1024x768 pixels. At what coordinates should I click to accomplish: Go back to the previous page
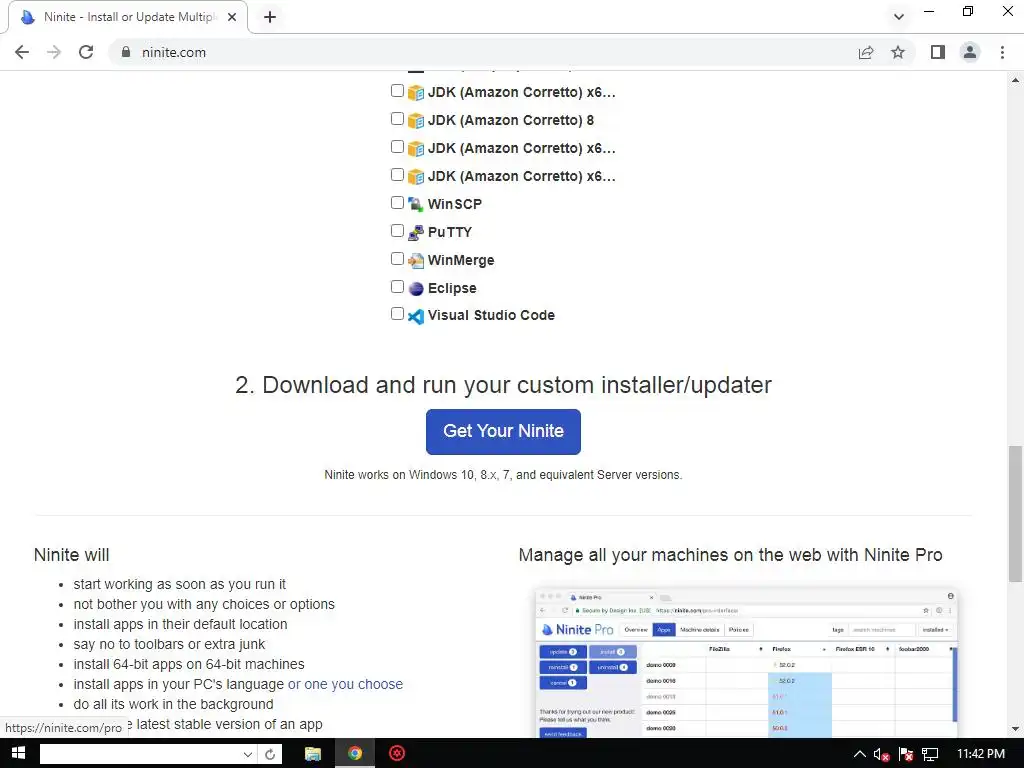[22, 52]
